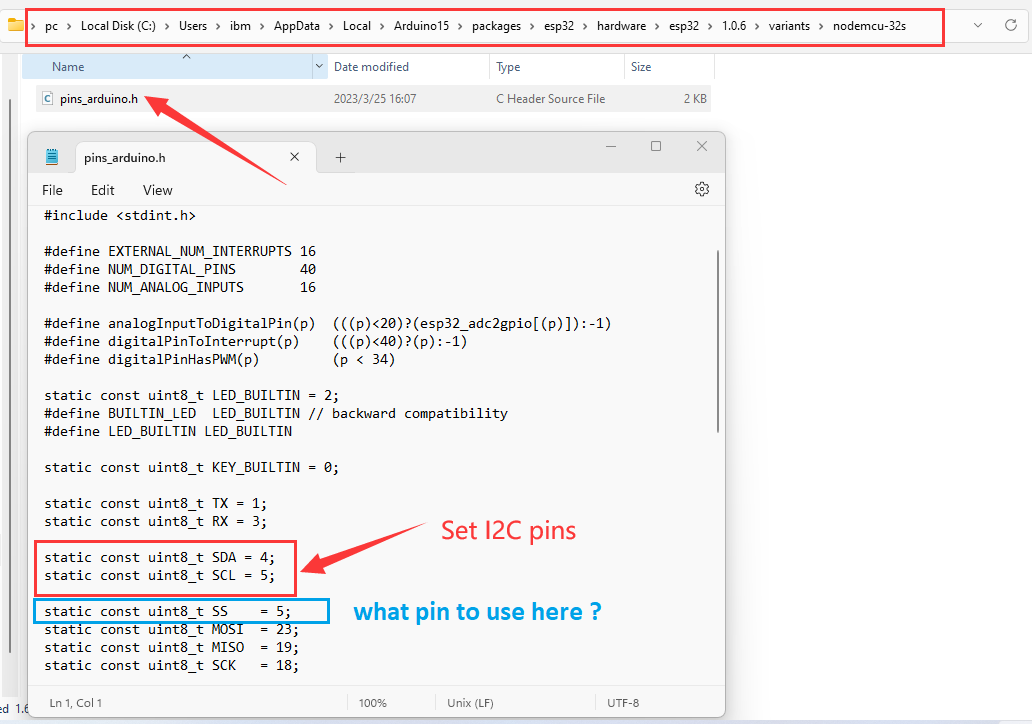This screenshot has height=724, width=1032.
Task: Open Notepad settings gear icon
Action: click(701, 190)
